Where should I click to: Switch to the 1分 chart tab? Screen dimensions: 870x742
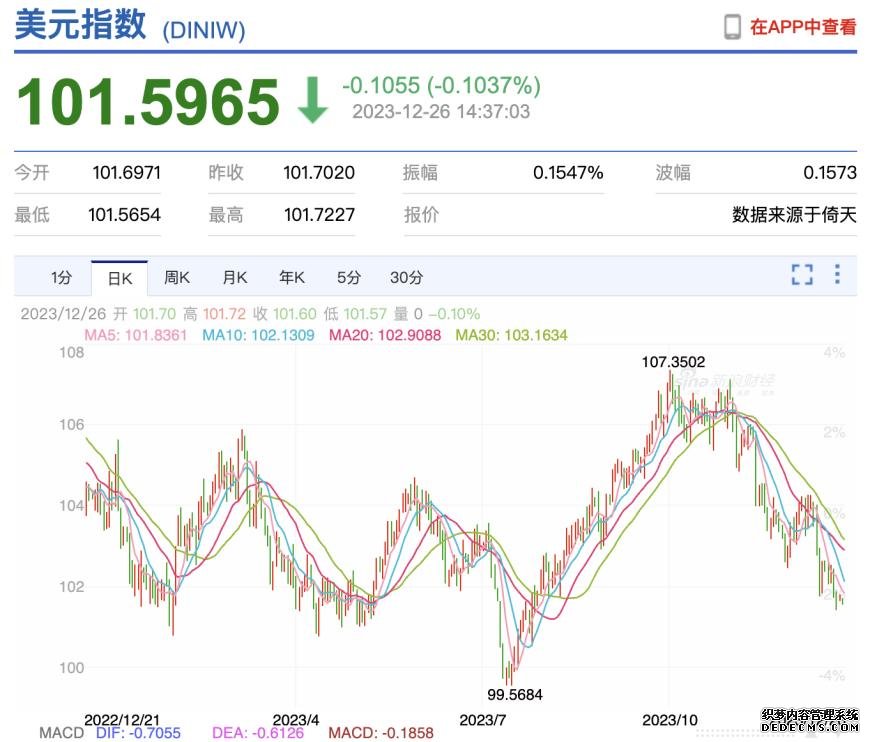click(x=62, y=277)
